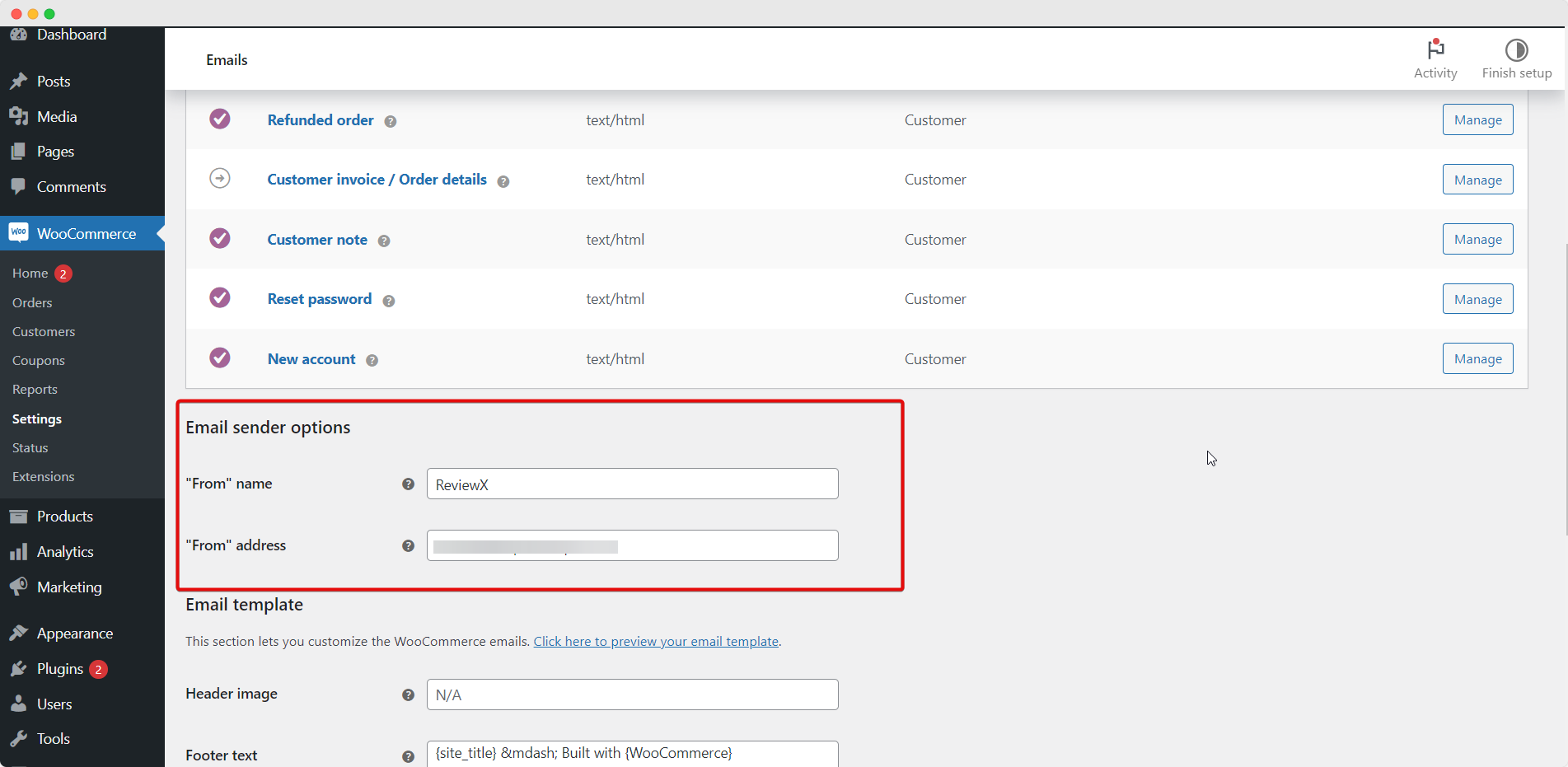The width and height of the screenshot is (1568, 767).
Task: Click the Products icon in the sidebar
Action: click(18, 517)
